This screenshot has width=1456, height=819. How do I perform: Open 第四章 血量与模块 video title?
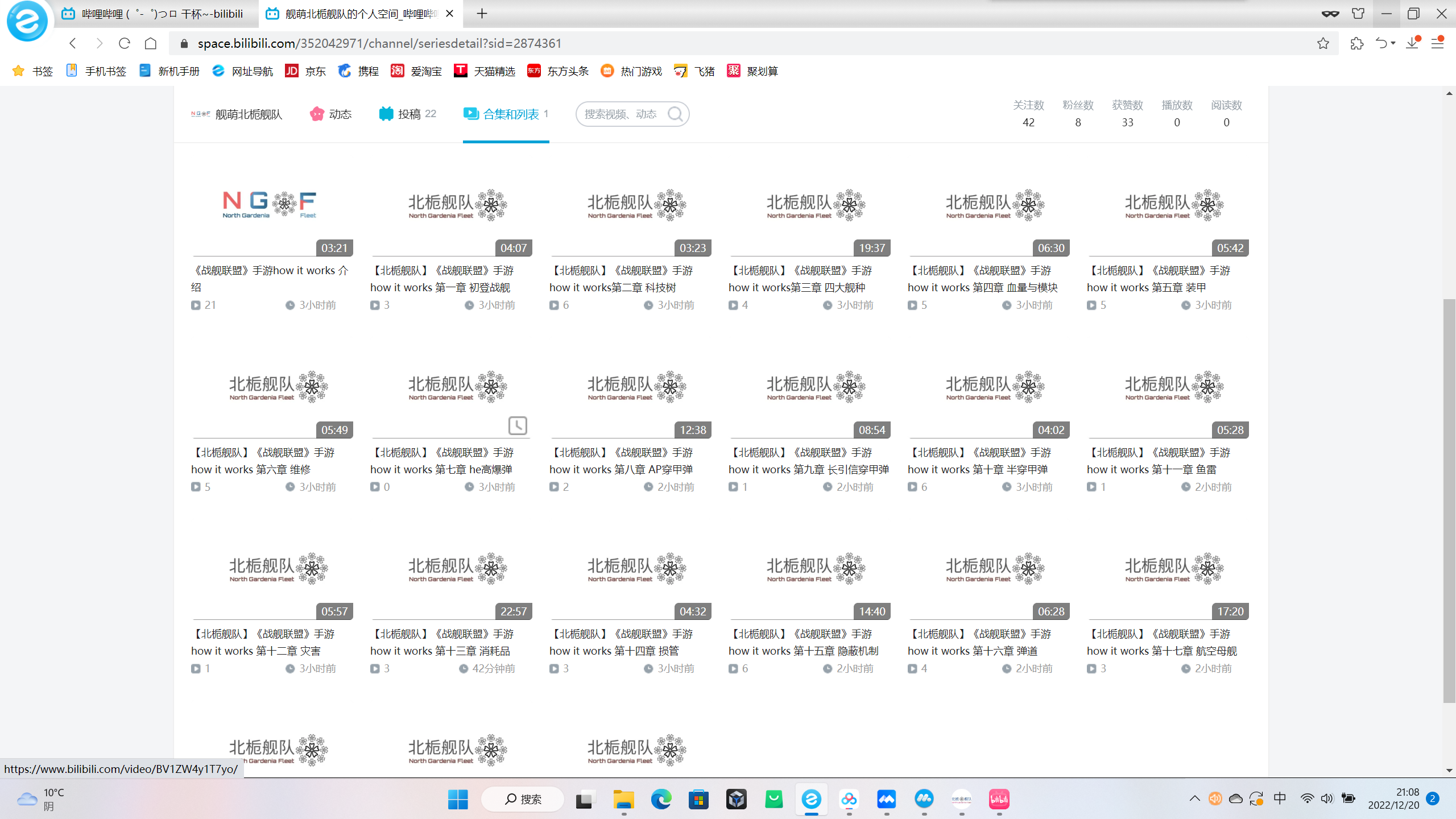(983, 279)
